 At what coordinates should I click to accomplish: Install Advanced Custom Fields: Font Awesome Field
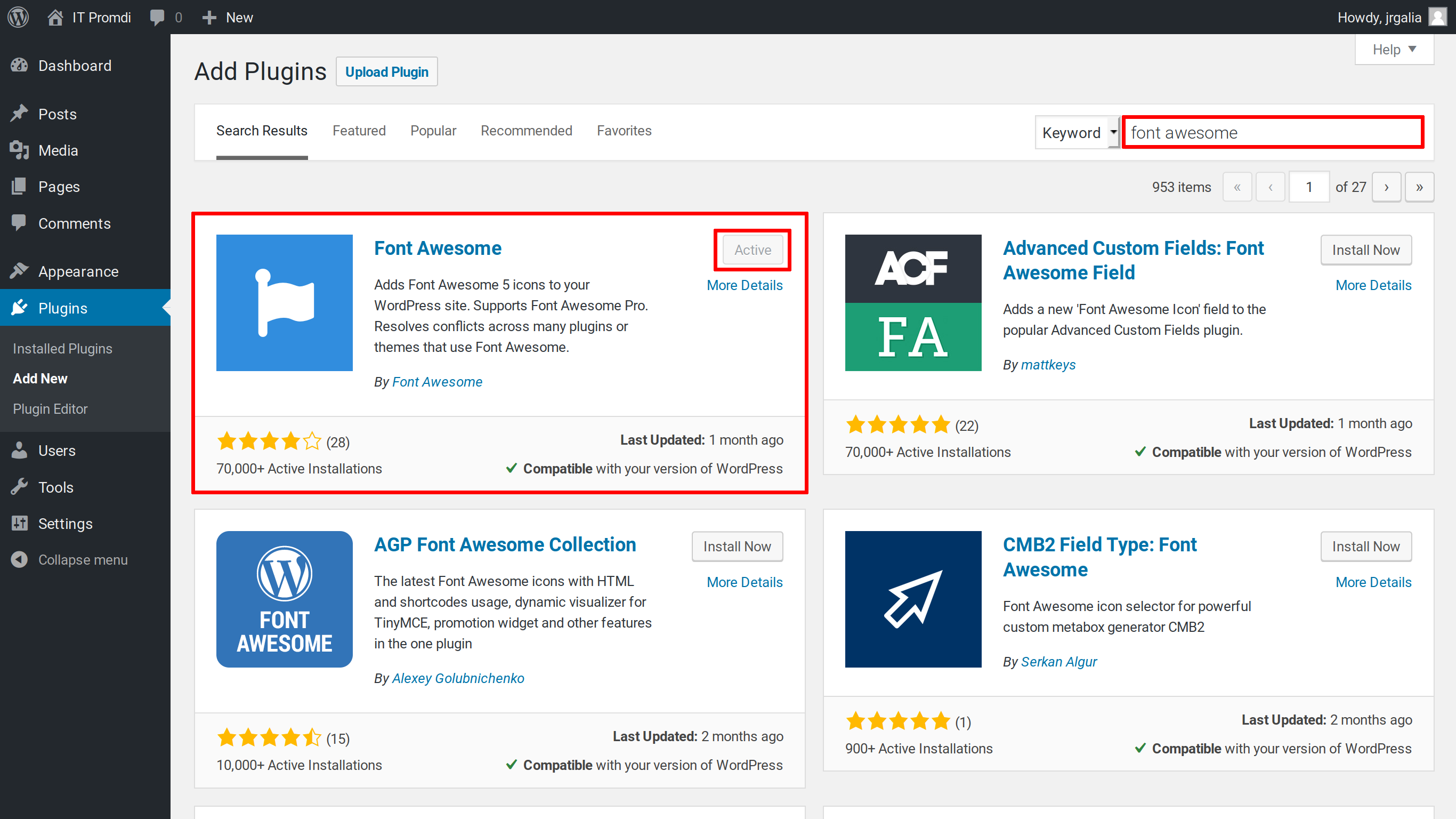pyautogui.click(x=1366, y=250)
